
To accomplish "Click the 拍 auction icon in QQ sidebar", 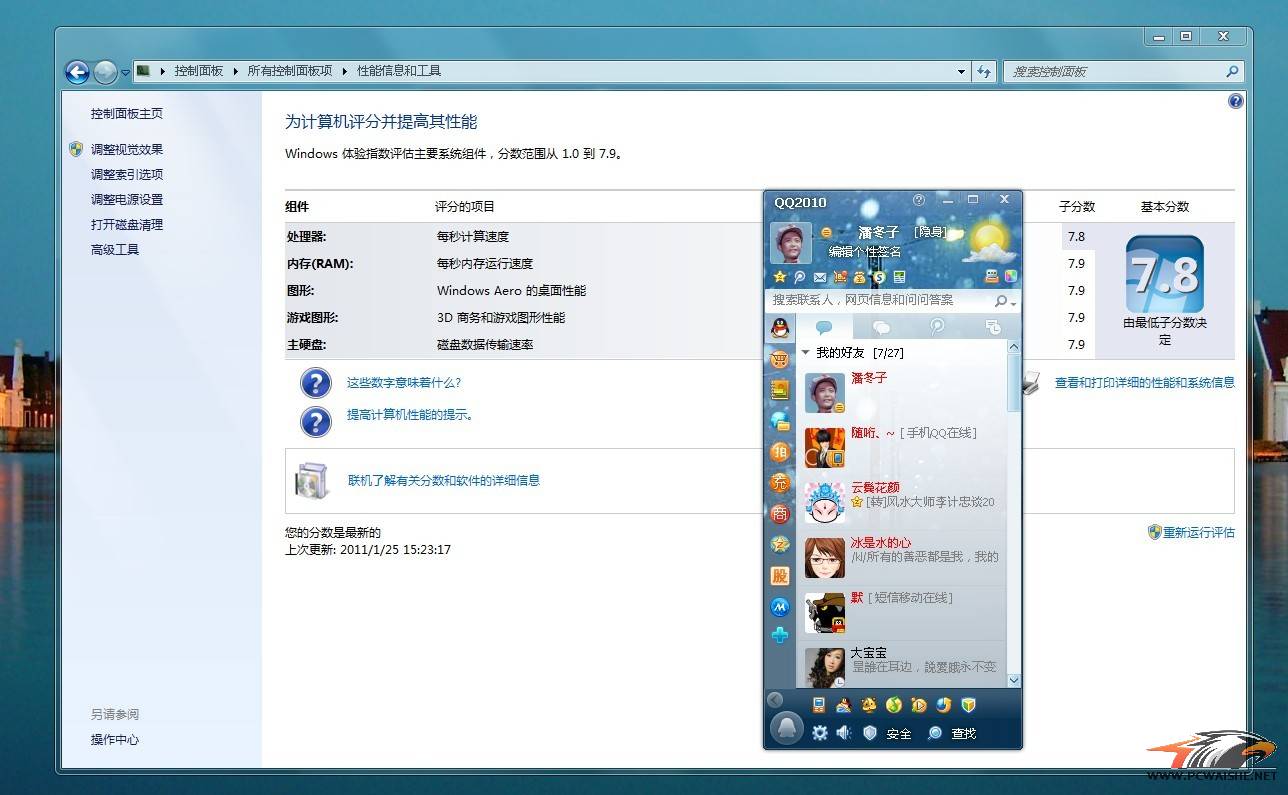I will pyautogui.click(x=780, y=452).
